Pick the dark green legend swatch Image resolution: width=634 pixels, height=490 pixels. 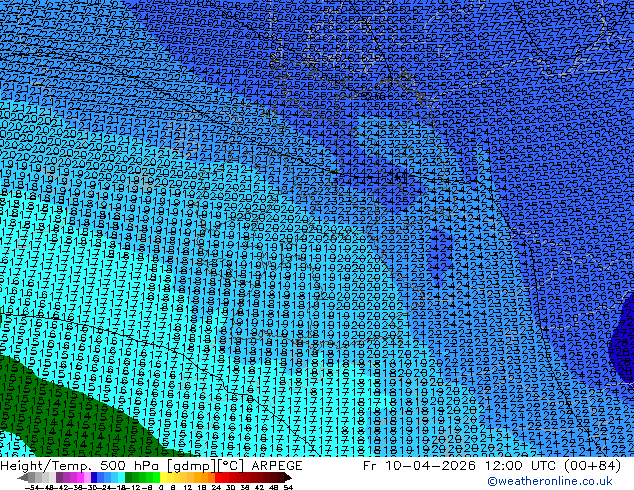click(129, 477)
